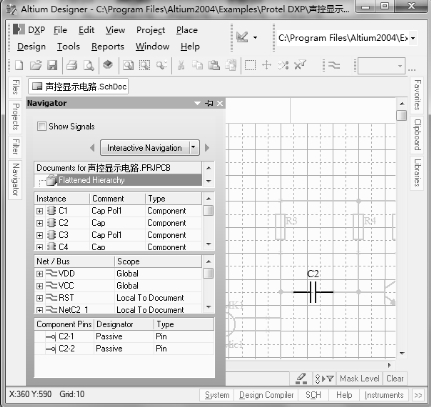431x407 pixels.
Task: Click the Cut scissors icon
Action: pyautogui.click(x=181, y=65)
